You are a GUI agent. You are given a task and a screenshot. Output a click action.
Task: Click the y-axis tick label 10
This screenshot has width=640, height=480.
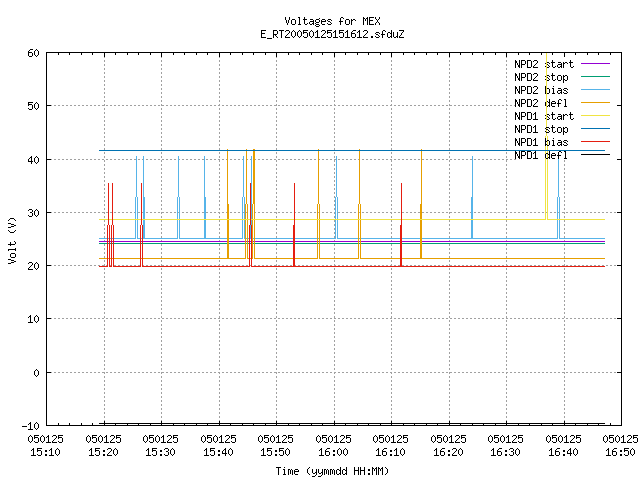point(33,319)
